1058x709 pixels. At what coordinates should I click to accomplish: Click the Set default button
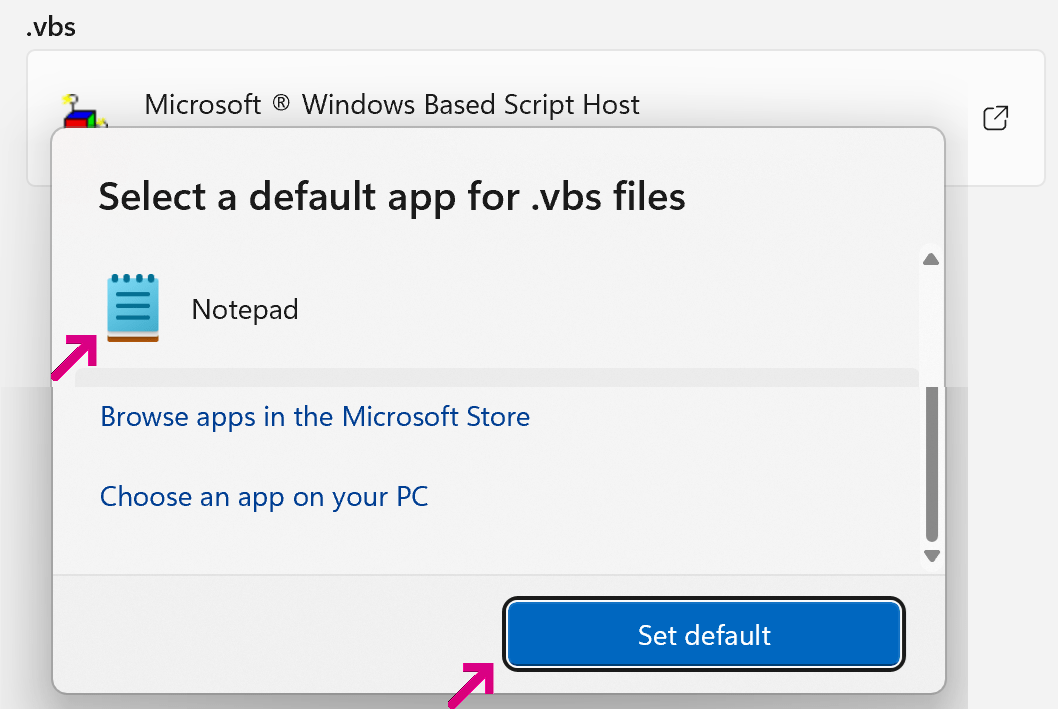coord(704,634)
